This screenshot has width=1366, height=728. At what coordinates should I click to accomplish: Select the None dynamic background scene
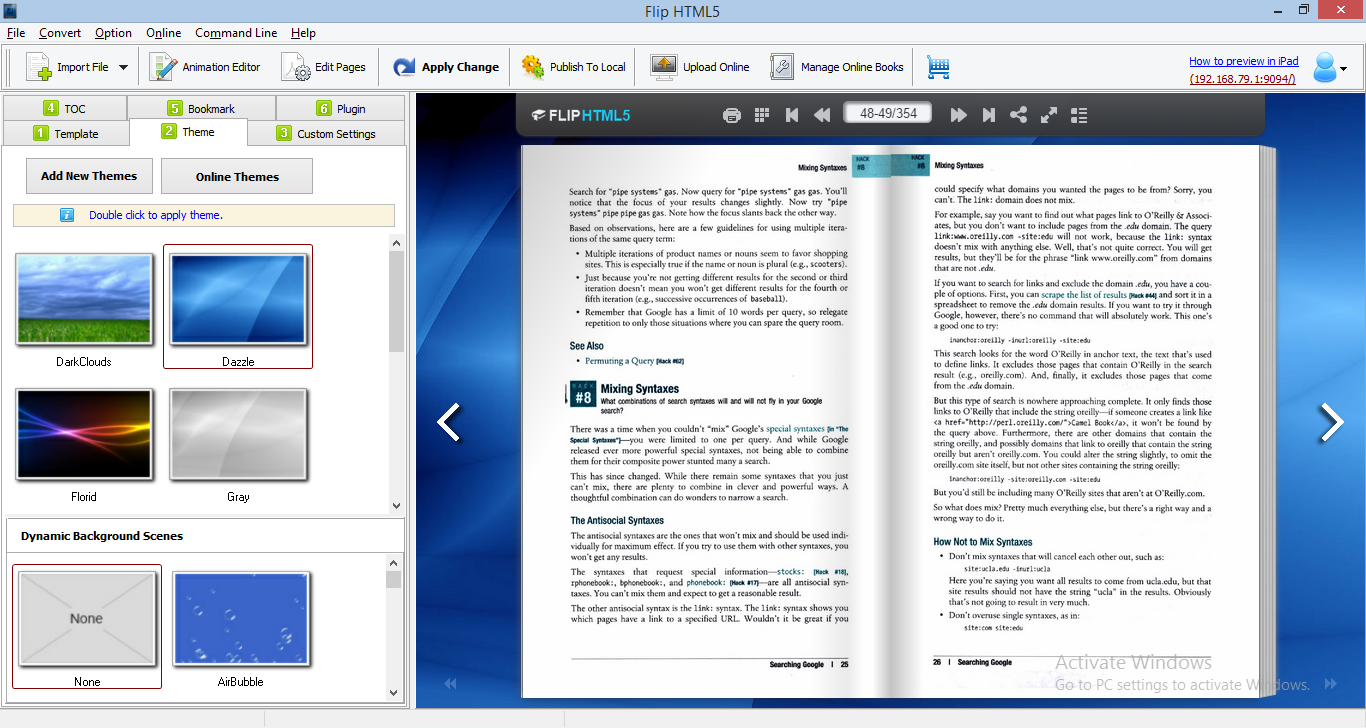86,619
